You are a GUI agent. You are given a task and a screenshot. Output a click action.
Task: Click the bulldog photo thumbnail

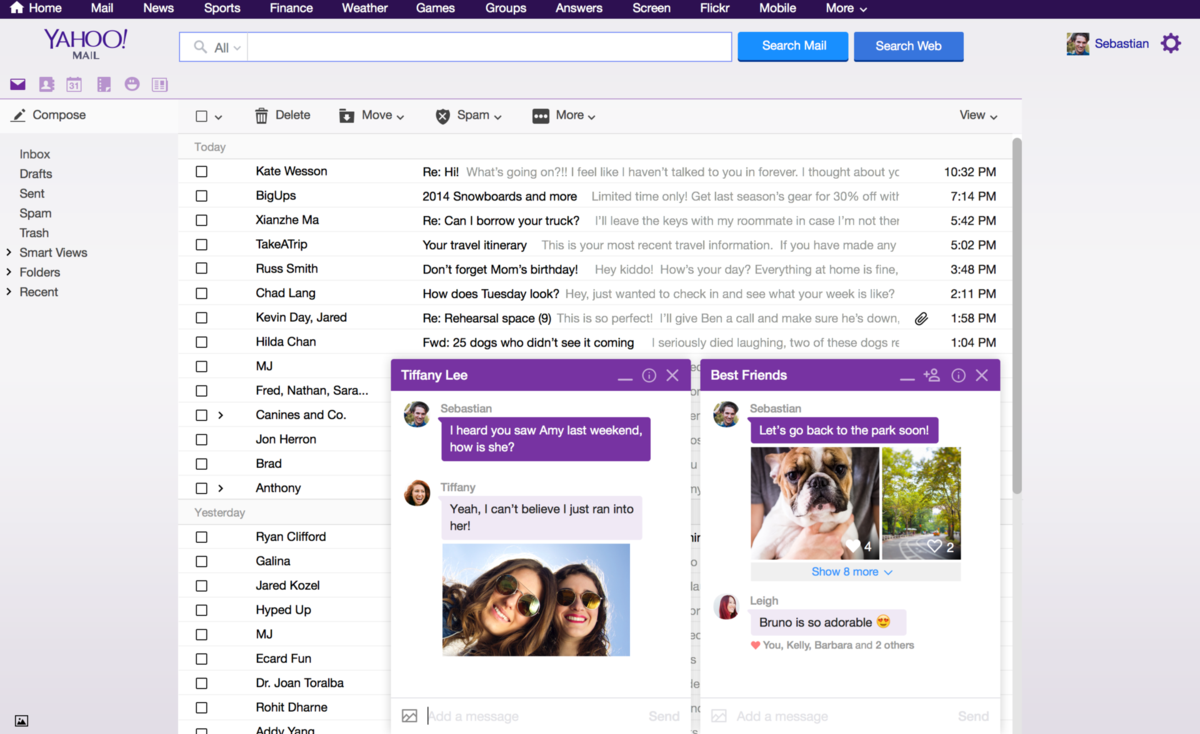coord(815,502)
